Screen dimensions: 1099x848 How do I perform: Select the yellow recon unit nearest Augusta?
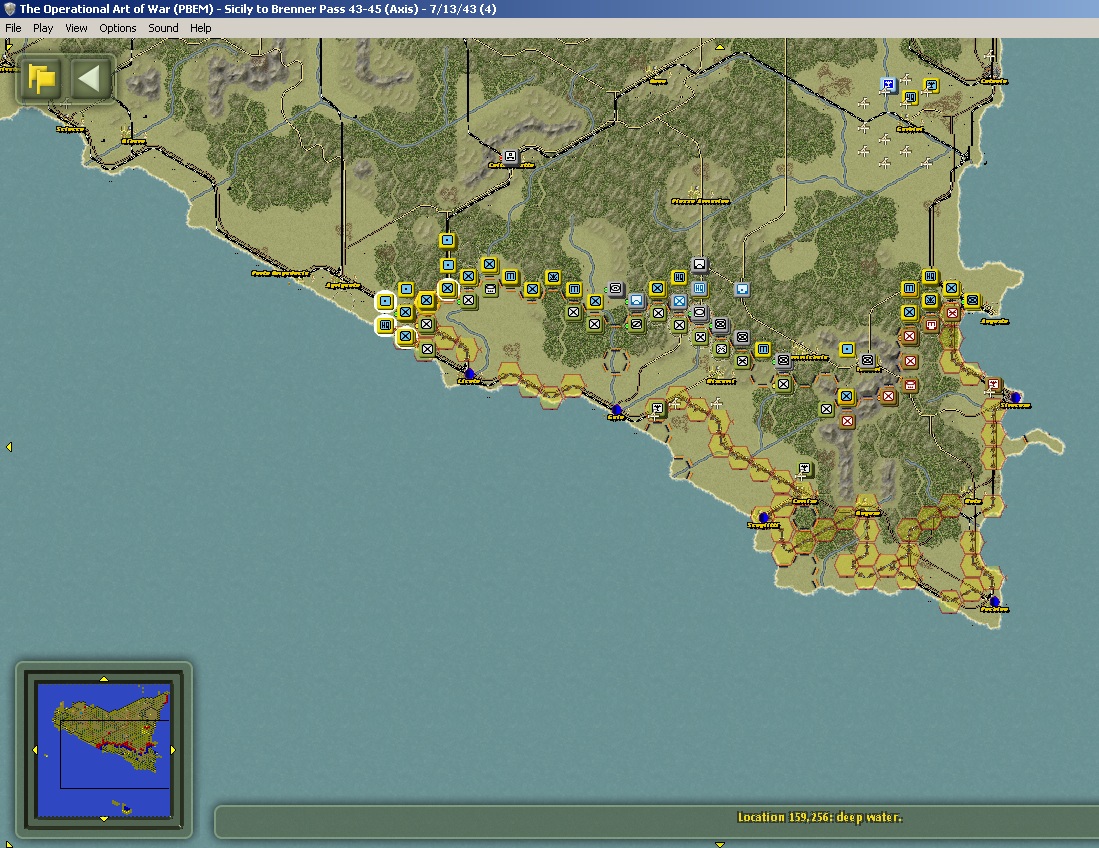click(972, 300)
